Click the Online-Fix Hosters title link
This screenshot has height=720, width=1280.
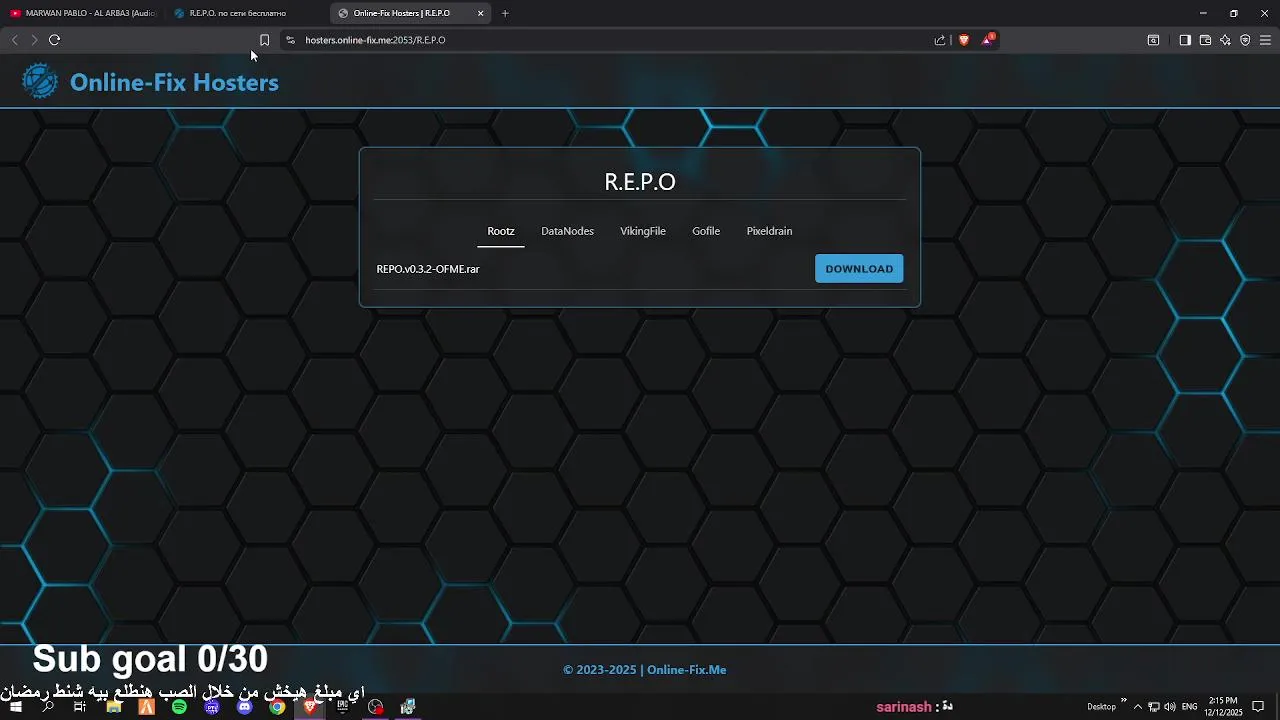point(174,82)
